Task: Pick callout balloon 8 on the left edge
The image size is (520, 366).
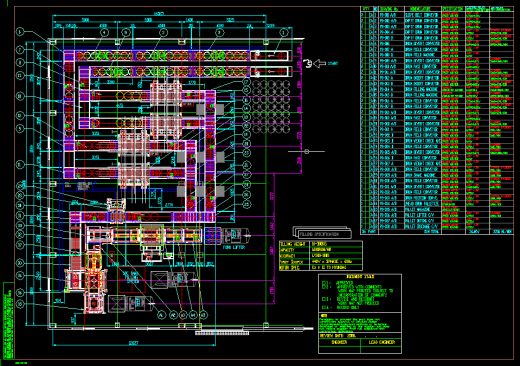Action: pyautogui.click(x=20, y=63)
